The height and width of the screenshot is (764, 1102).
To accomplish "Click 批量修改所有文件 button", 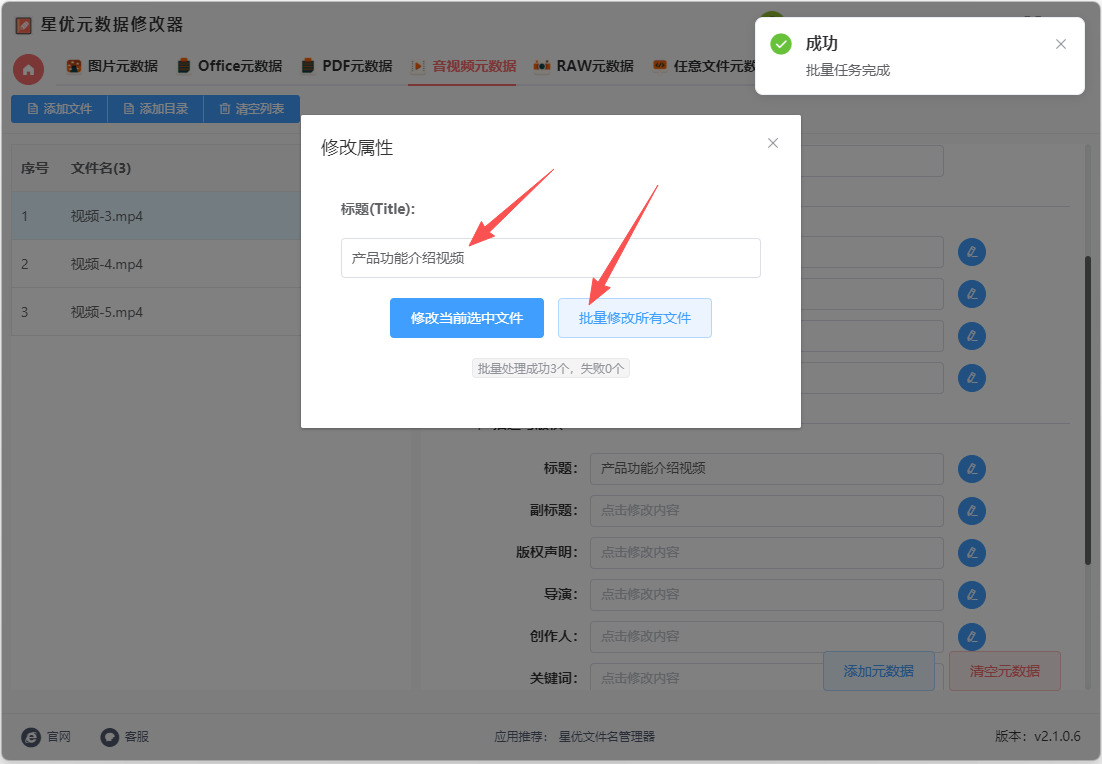I will pyautogui.click(x=635, y=318).
